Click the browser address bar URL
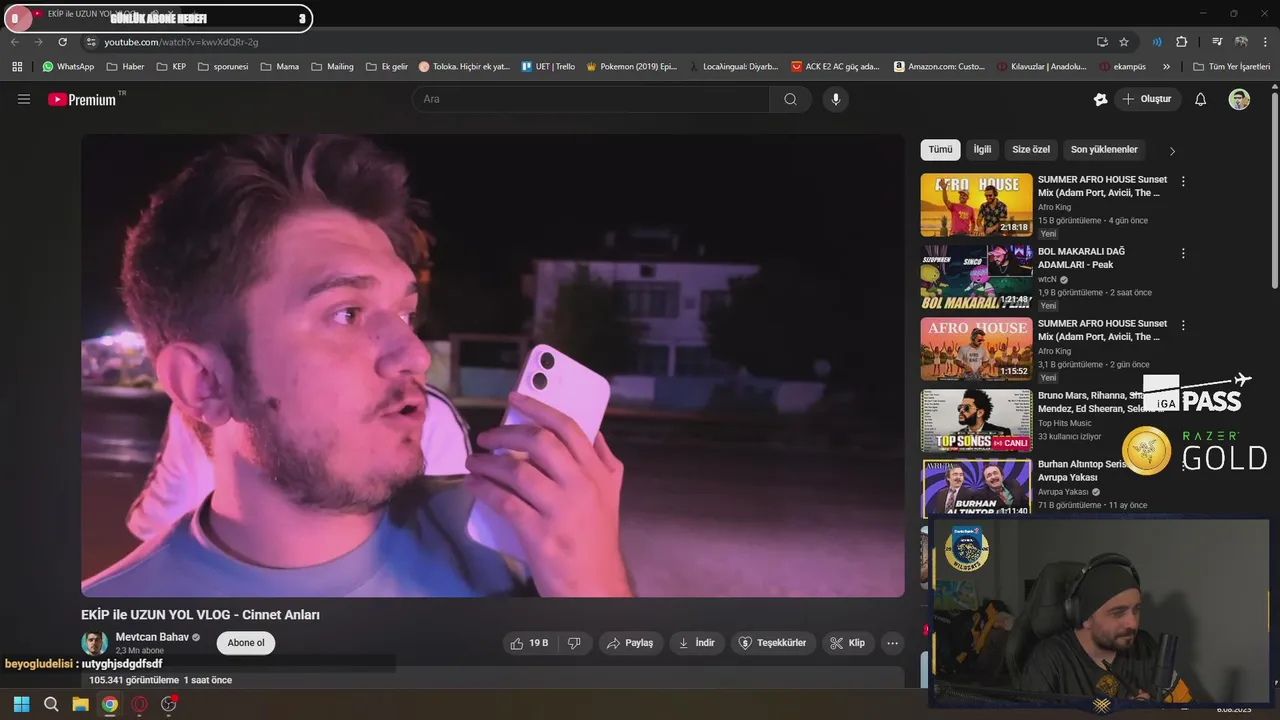 point(182,42)
